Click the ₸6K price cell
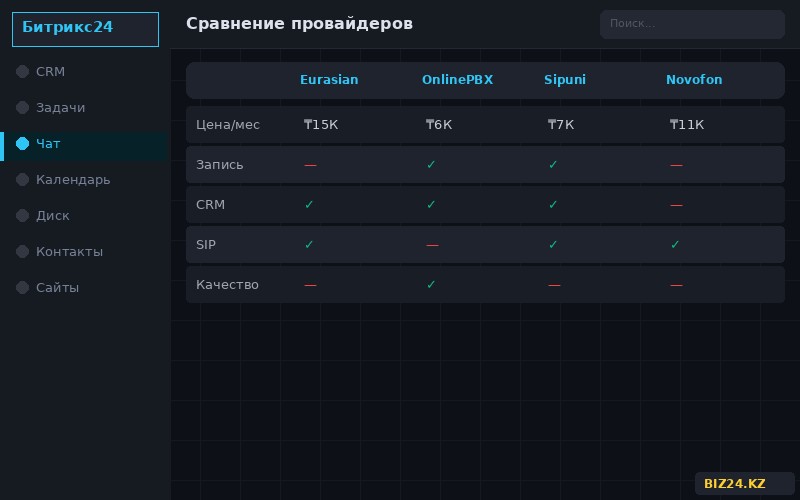This screenshot has height=500, width=800. (439, 124)
